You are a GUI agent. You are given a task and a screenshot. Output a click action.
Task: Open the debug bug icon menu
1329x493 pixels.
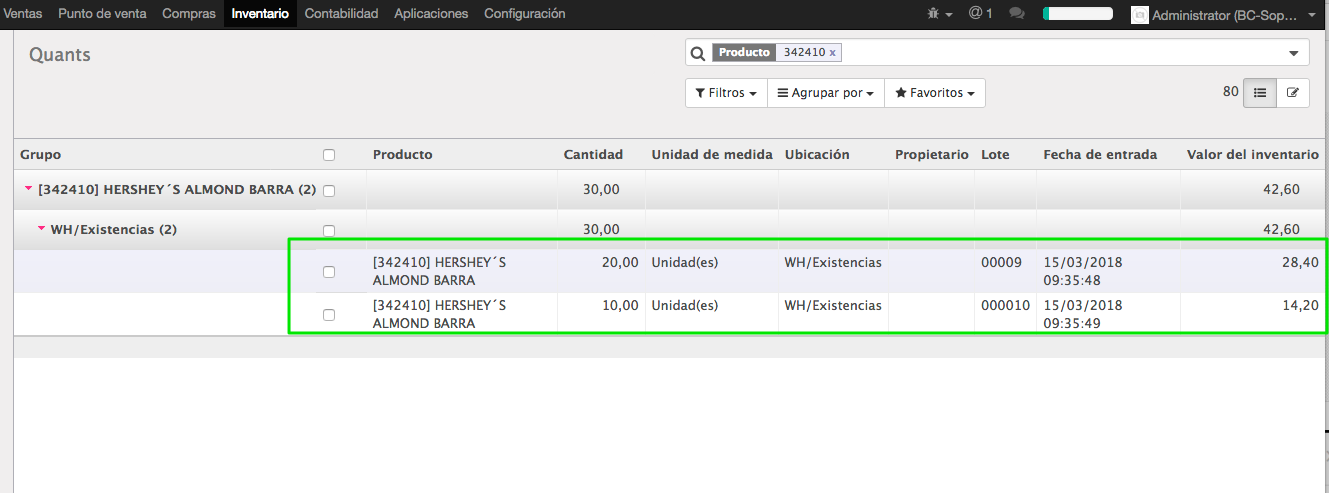[x=938, y=14]
